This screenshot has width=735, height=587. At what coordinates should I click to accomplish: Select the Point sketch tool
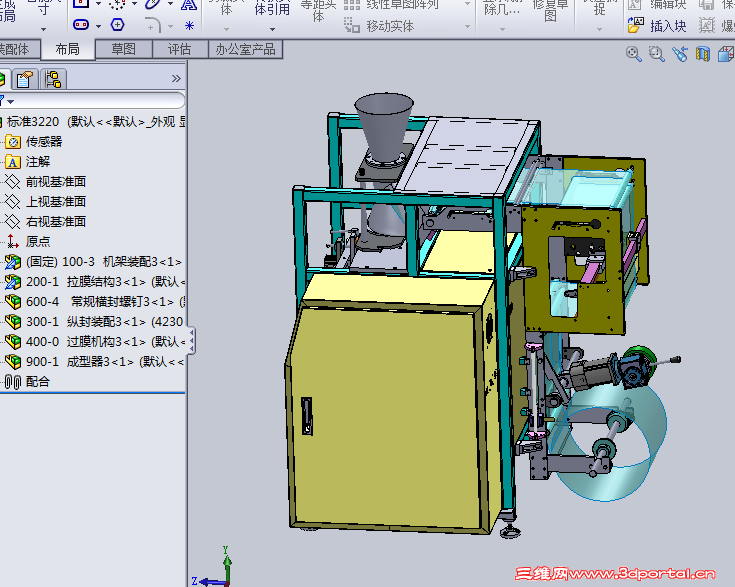(189, 25)
